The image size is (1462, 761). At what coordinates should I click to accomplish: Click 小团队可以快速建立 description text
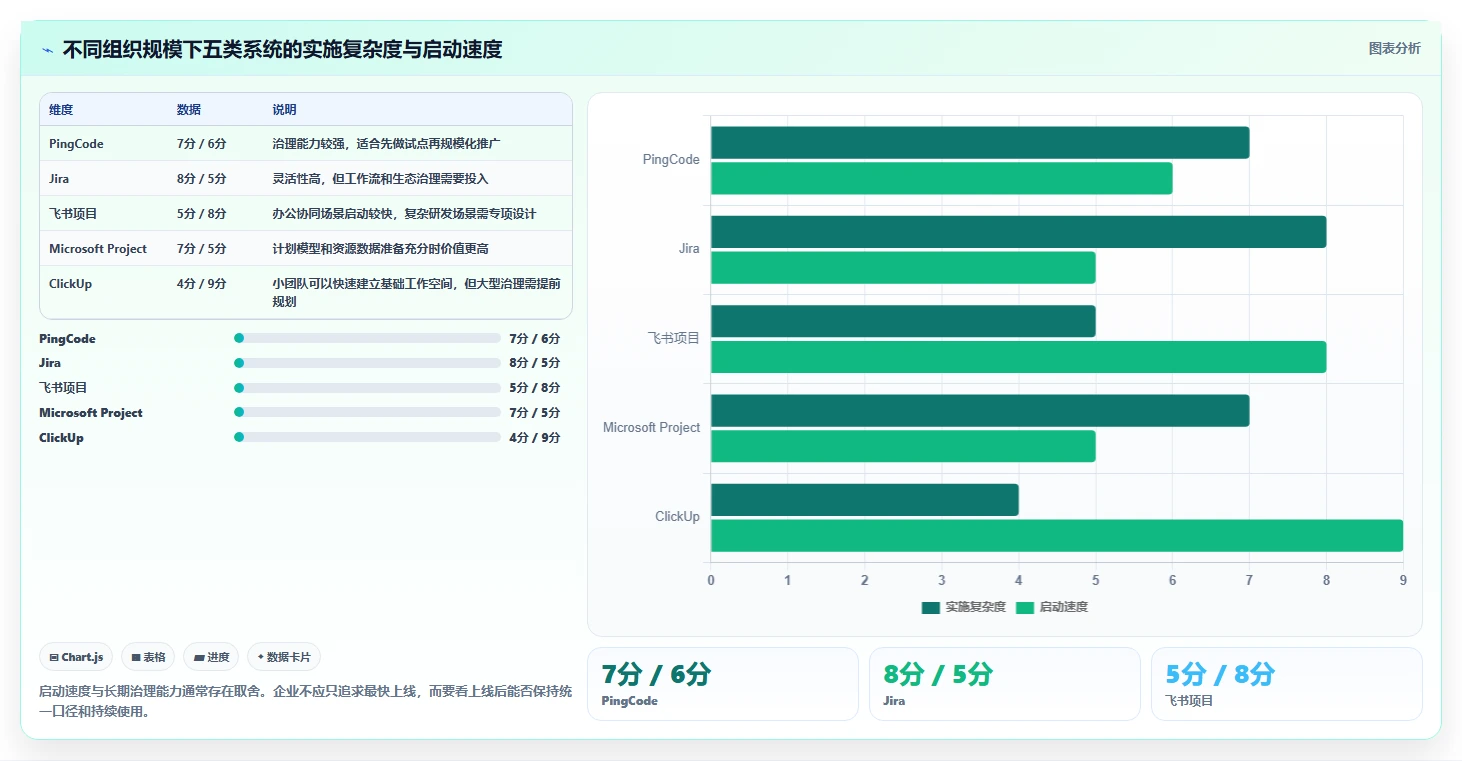pyautogui.click(x=417, y=292)
